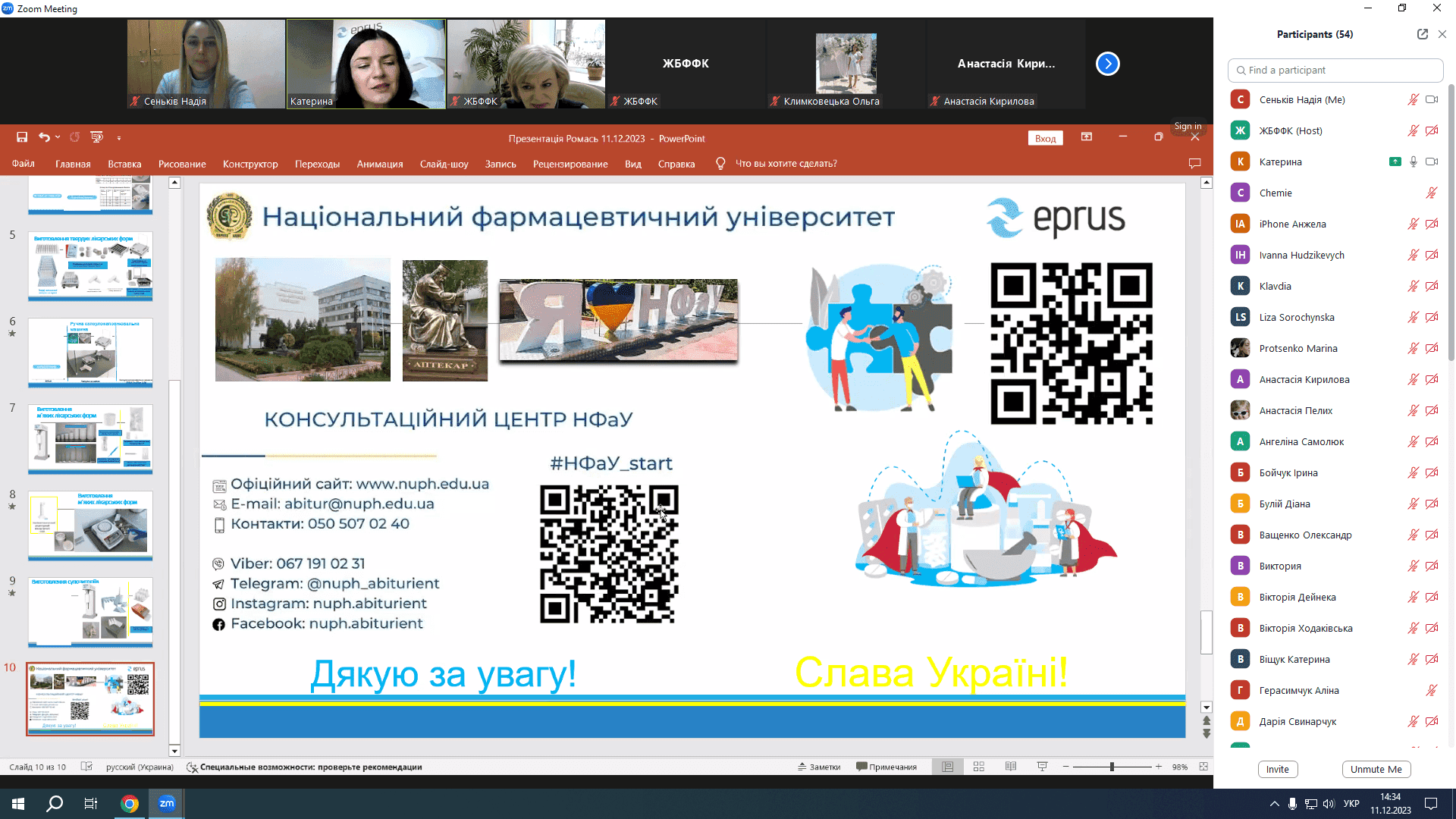Screen dimensions: 1456x819
Task: Open Windows search from taskbar
Action: click(x=55, y=803)
